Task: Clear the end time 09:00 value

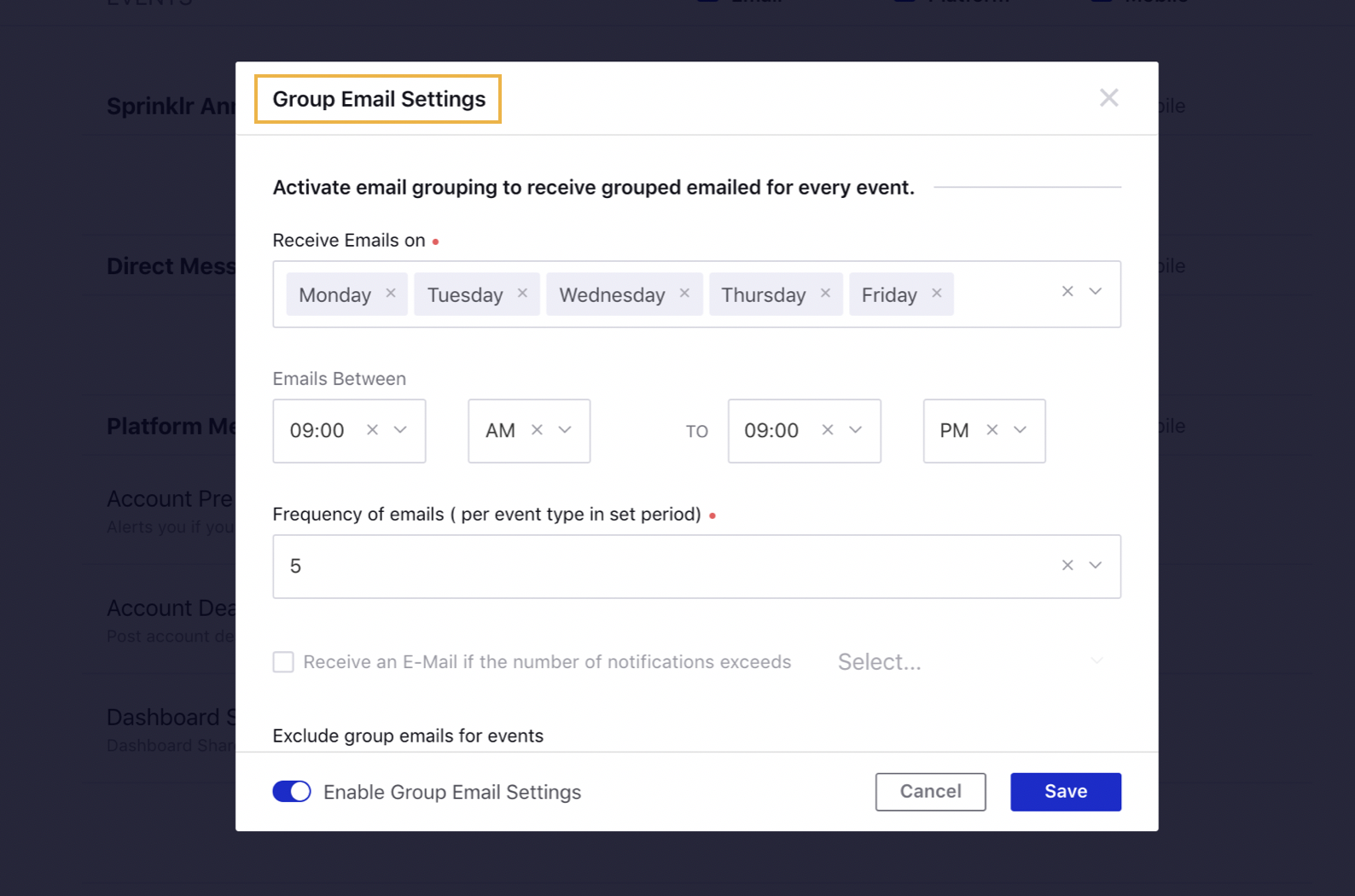Action: tap(827, 429)
